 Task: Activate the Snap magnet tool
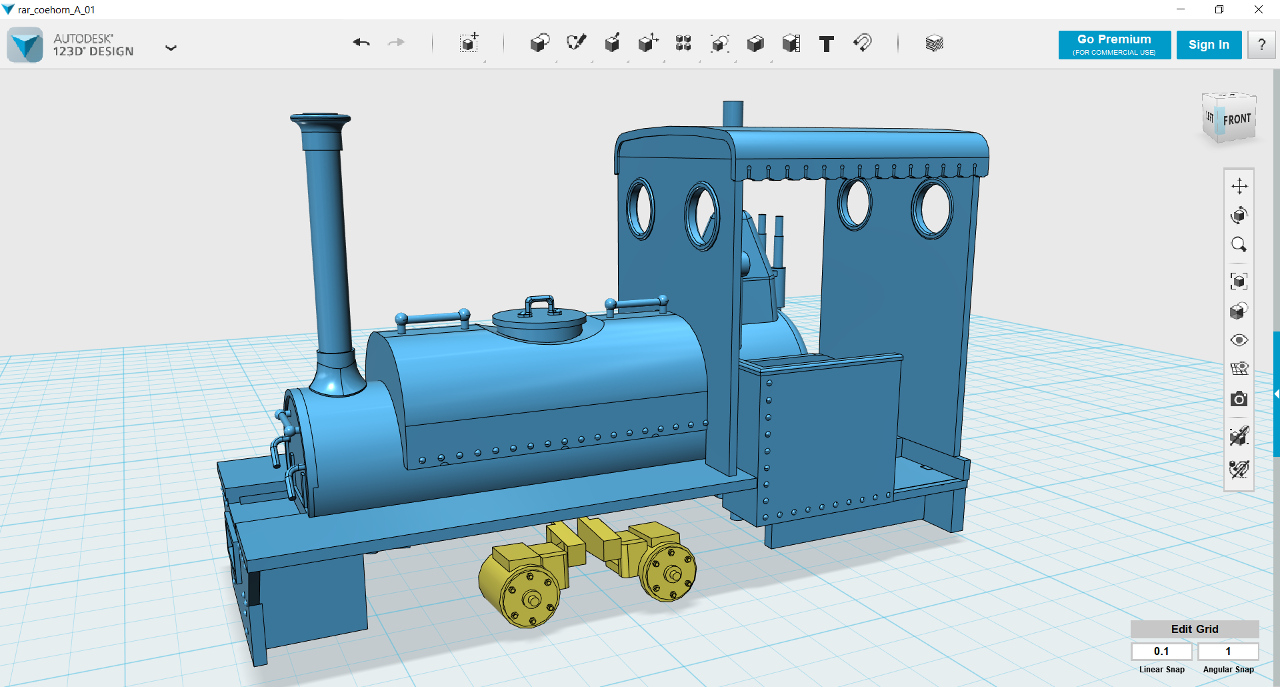point(862,43)
